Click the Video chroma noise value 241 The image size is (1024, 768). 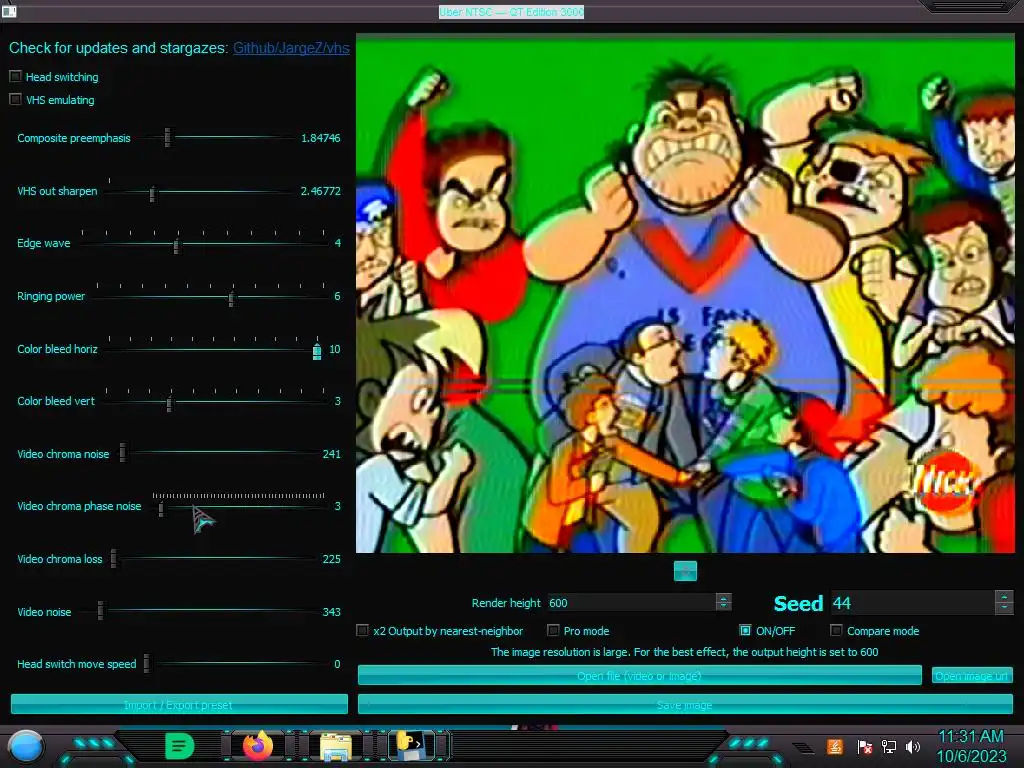coord(332,454)
